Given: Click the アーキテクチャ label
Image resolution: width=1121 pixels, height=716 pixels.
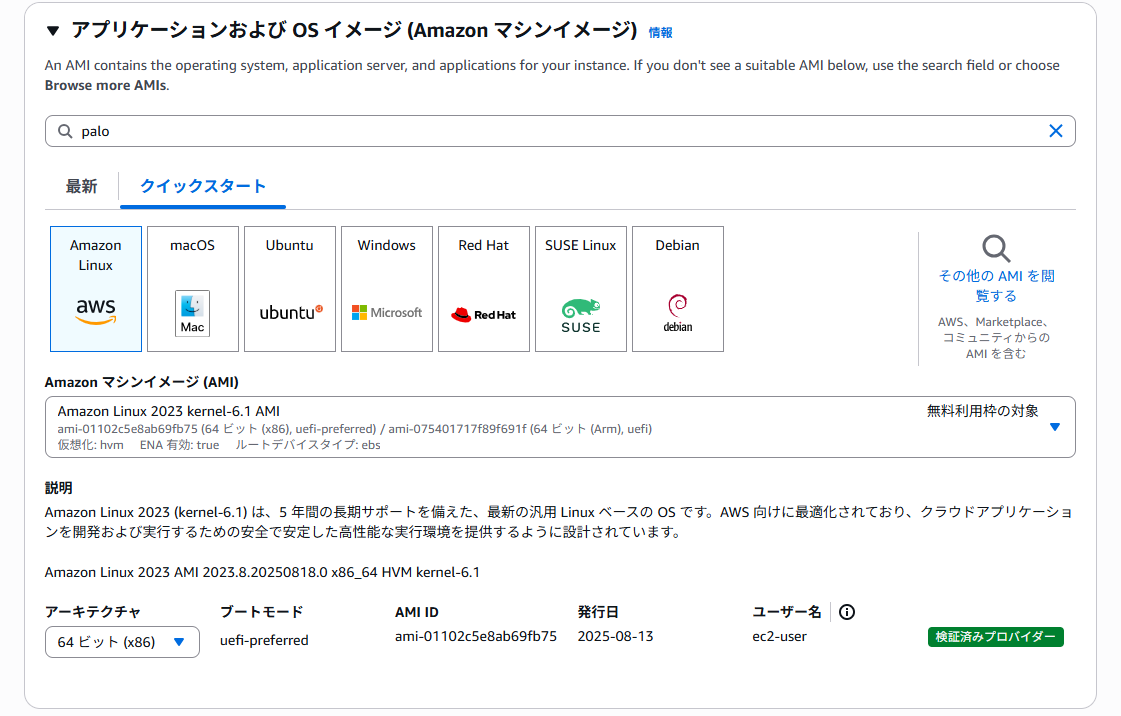Looking at the screenshot, I should [93, 612].
